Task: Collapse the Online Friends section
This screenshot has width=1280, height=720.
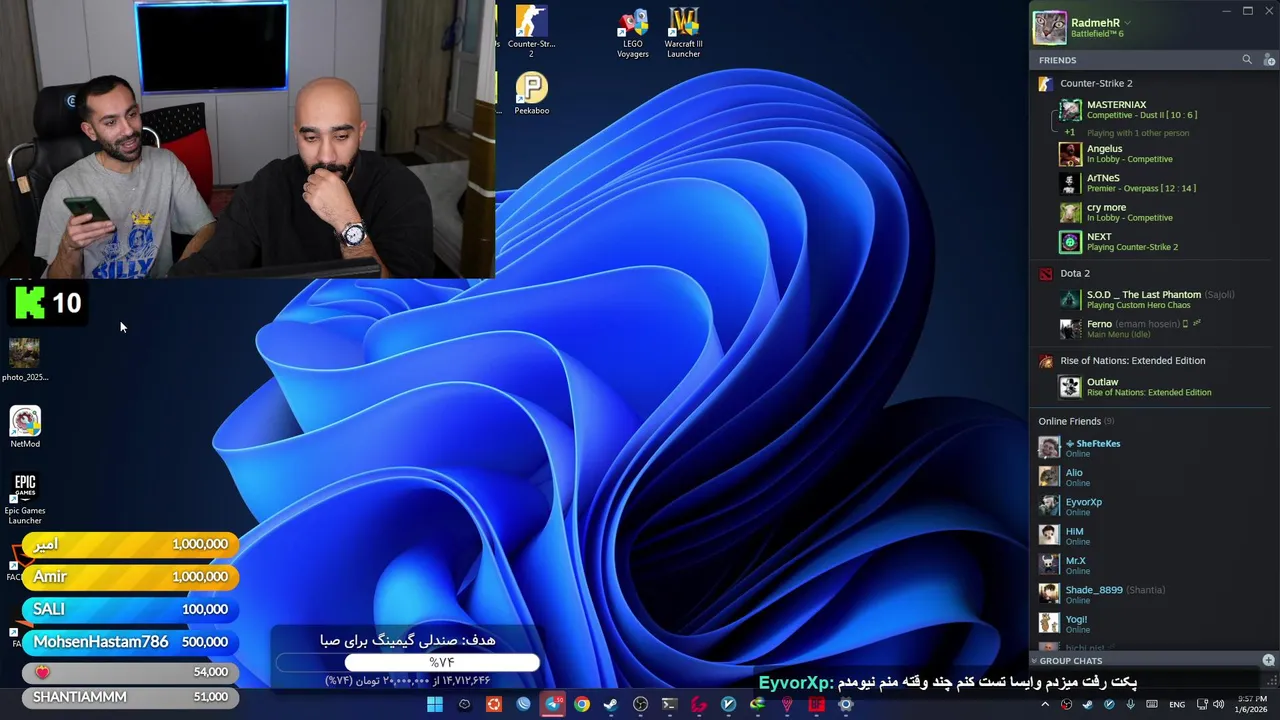Action: 1076,422
